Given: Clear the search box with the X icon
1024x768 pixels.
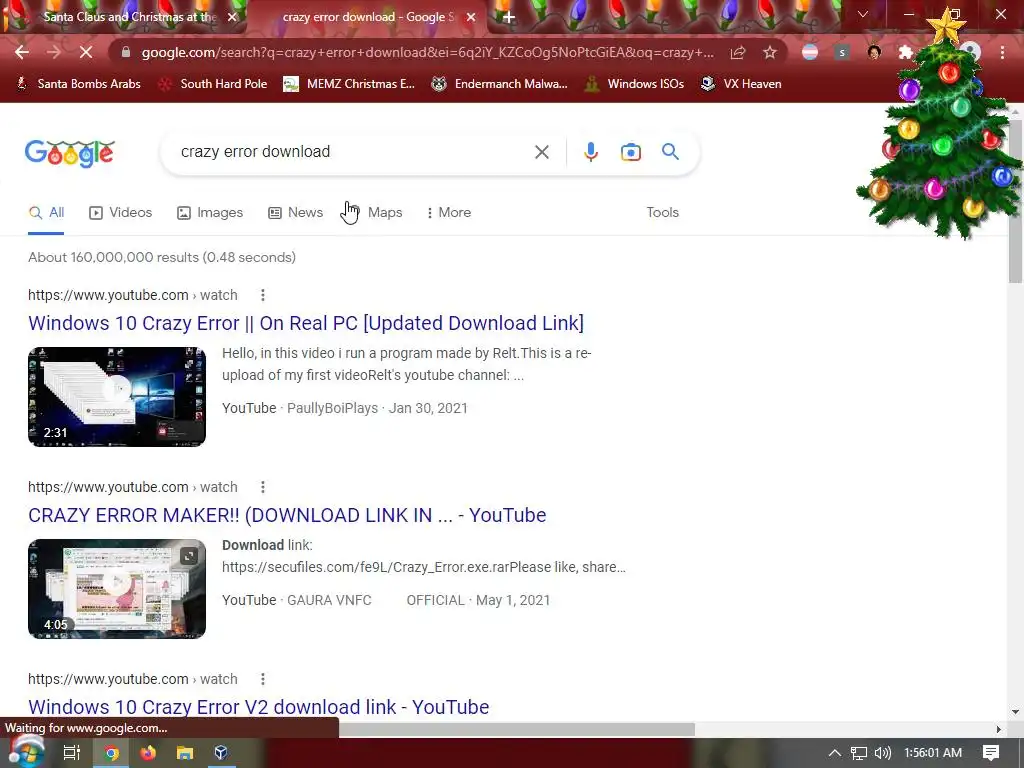Looking at the screenshot, I should point(541,152).
